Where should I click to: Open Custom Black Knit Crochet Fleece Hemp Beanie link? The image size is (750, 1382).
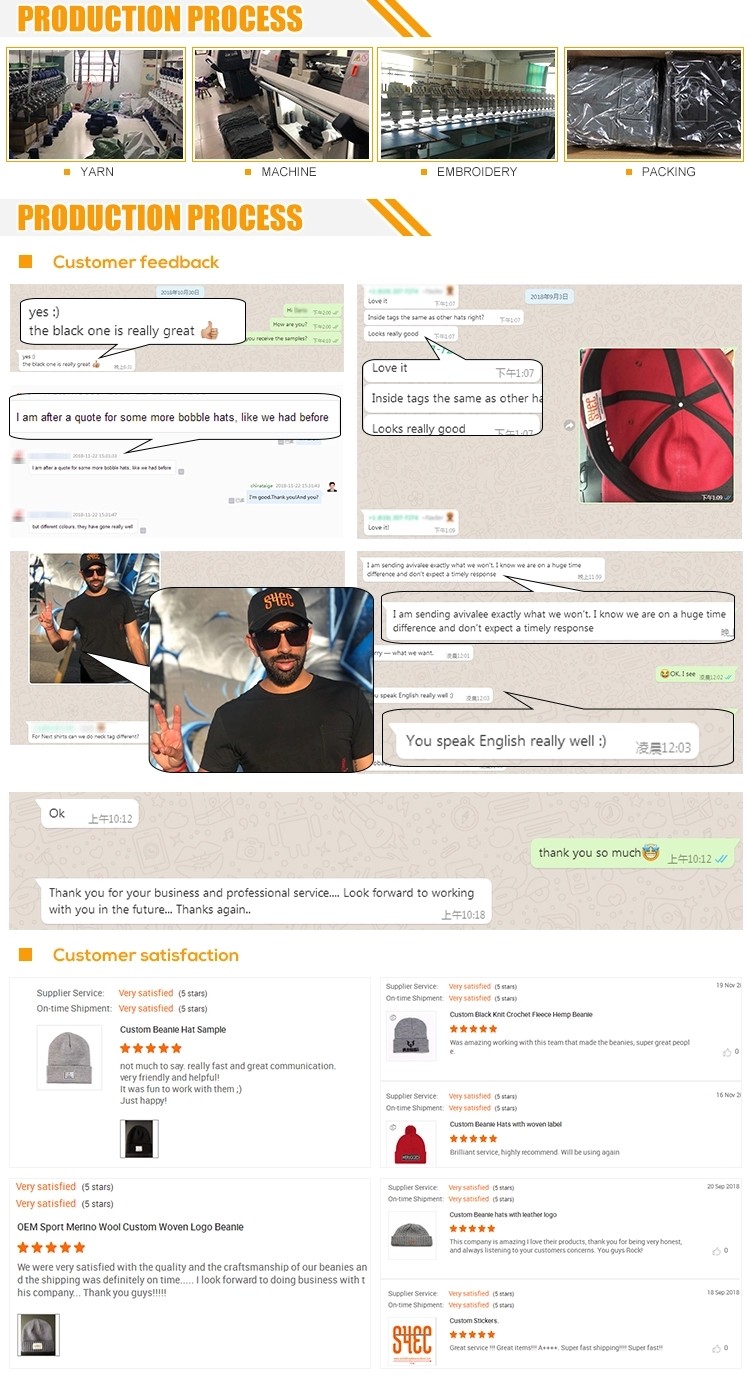(521, 1014)
